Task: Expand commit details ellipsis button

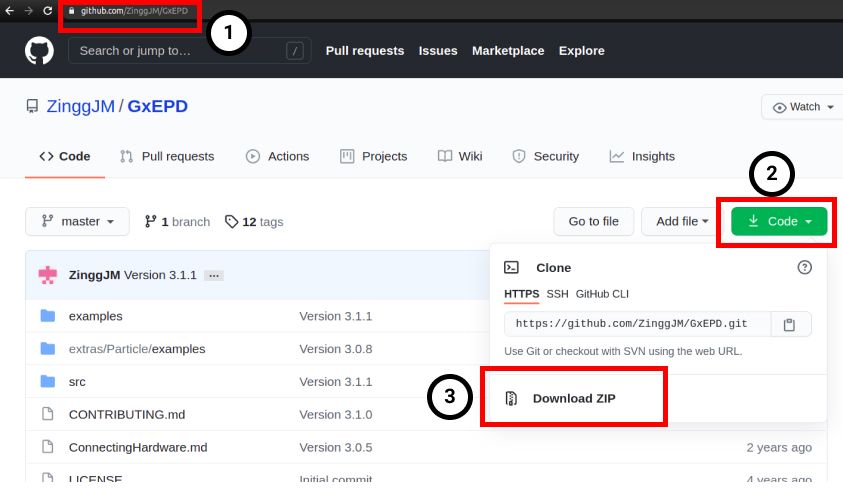Action: (214, 276)
